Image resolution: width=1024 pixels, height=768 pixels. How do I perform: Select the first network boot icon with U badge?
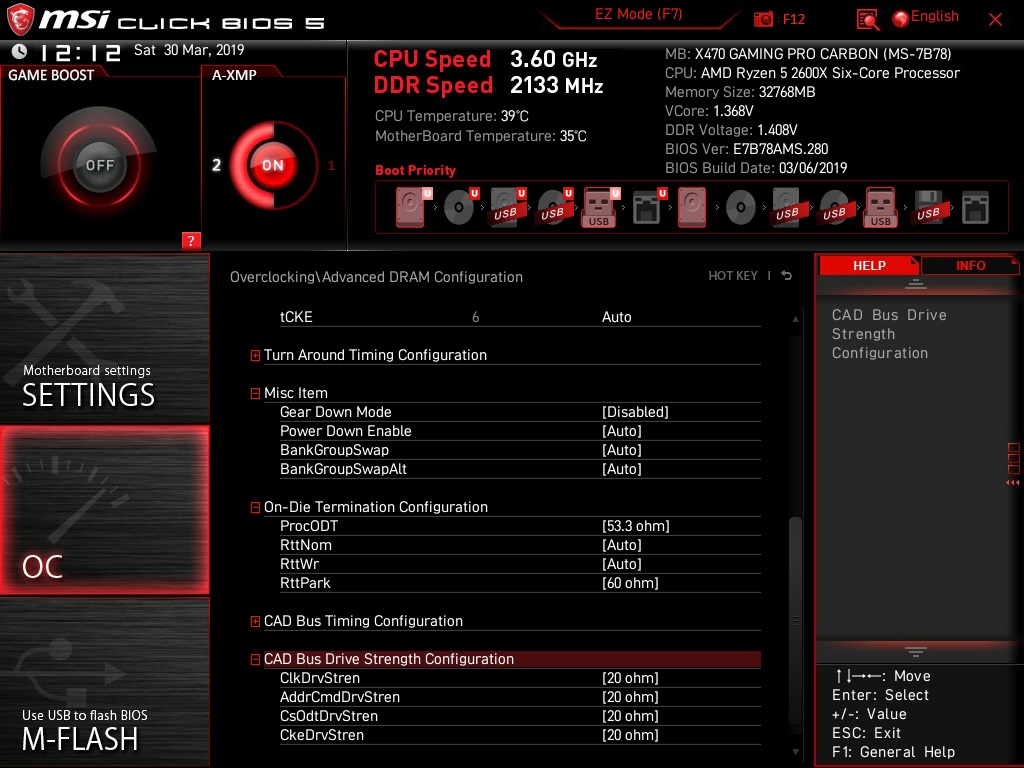(x=648, y=208)
